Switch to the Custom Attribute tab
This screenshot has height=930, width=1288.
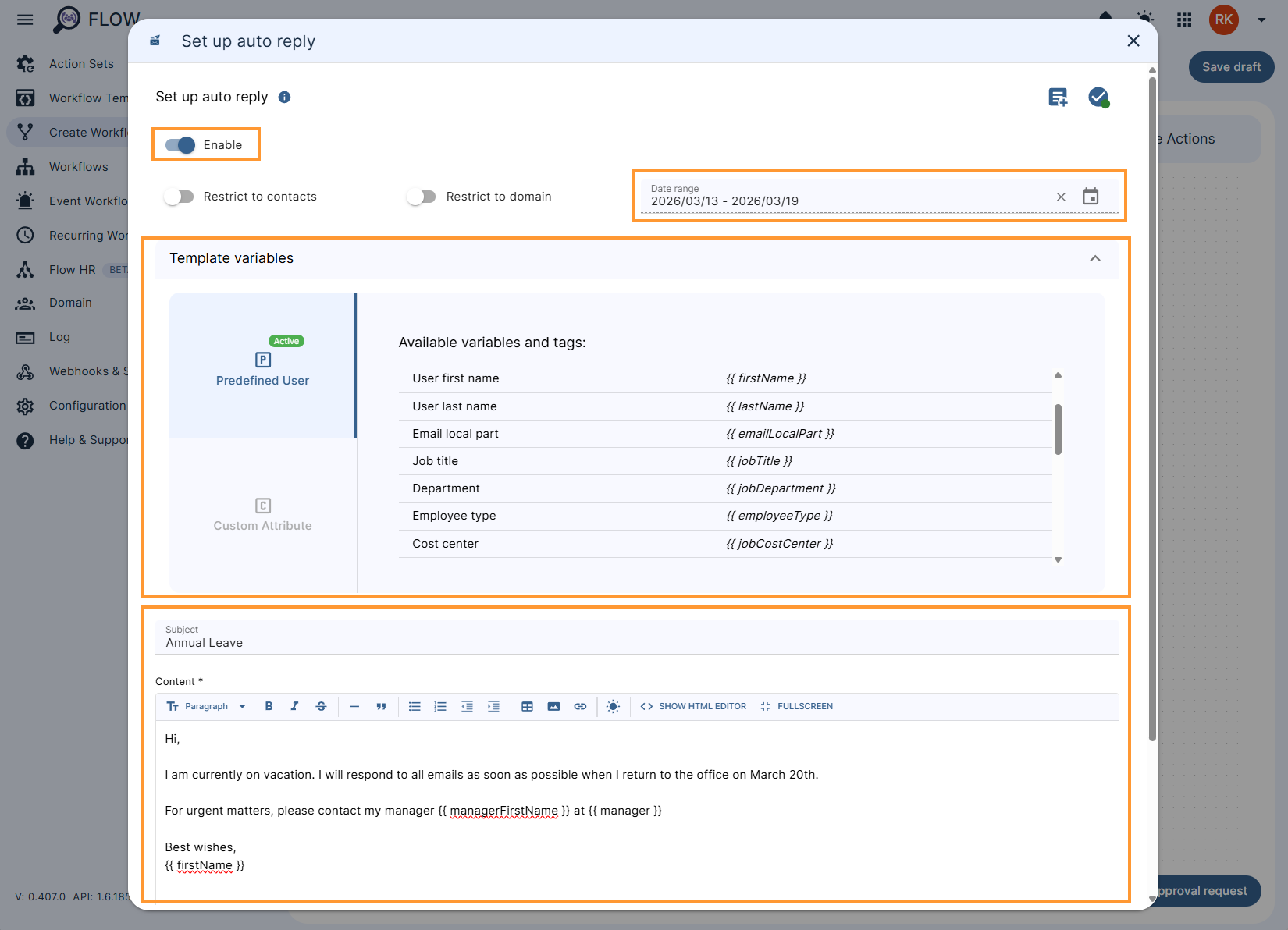coord(262,515)
